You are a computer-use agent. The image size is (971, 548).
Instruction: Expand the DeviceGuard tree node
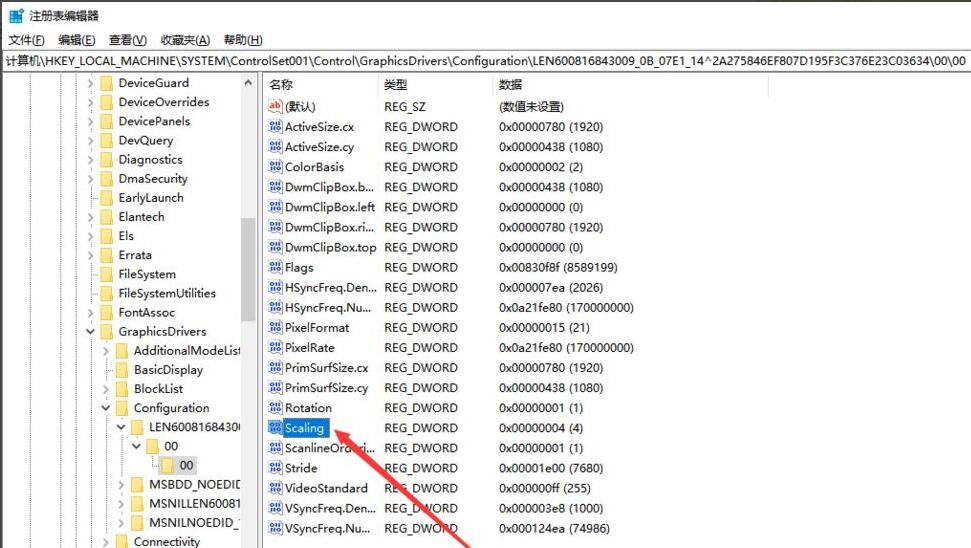(x=91, y=83)
